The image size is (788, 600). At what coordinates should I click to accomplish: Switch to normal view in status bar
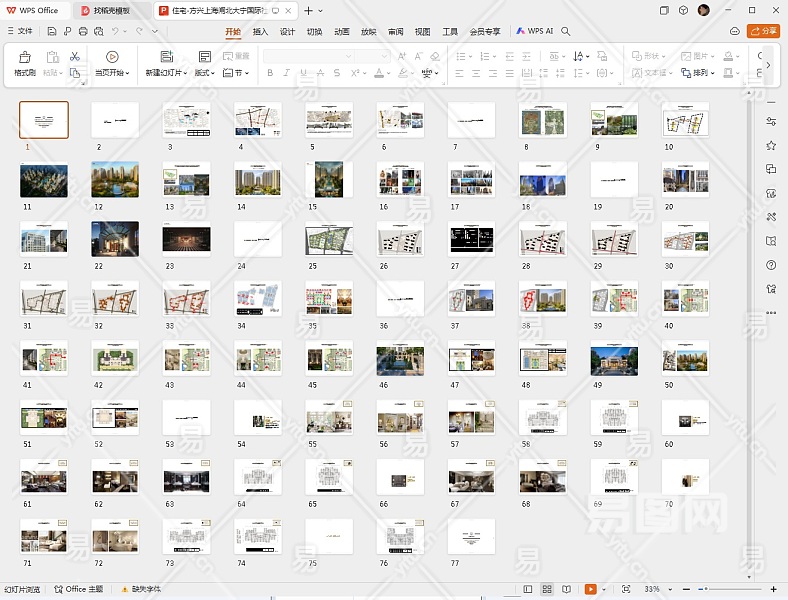click(x=527, y=590)
